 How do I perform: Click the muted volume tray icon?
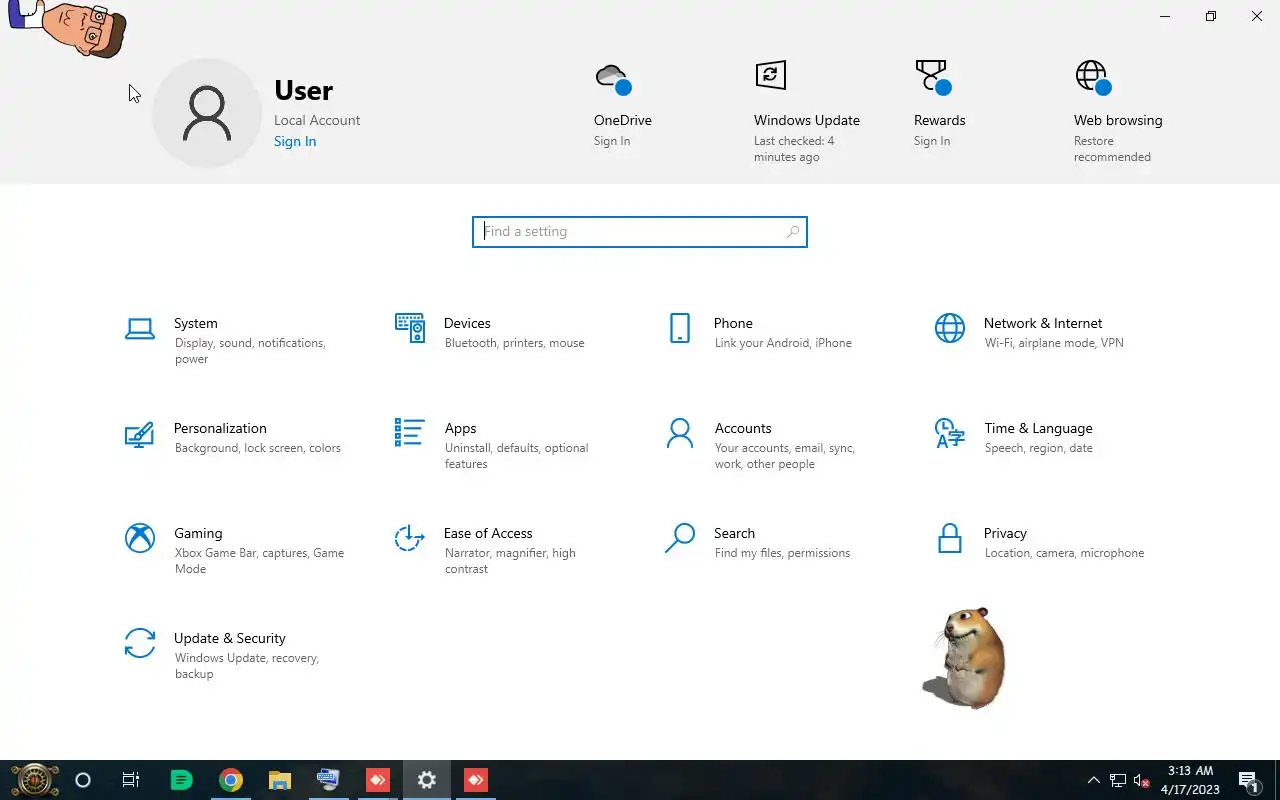1141,781
